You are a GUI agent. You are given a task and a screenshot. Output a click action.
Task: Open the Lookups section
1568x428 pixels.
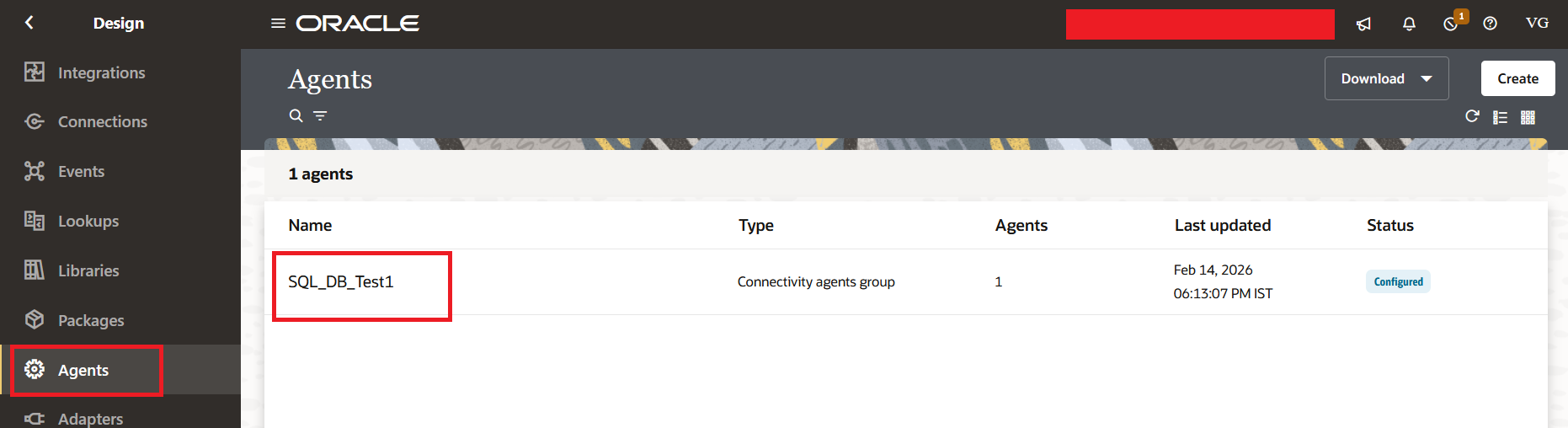(x=88, y=221)
